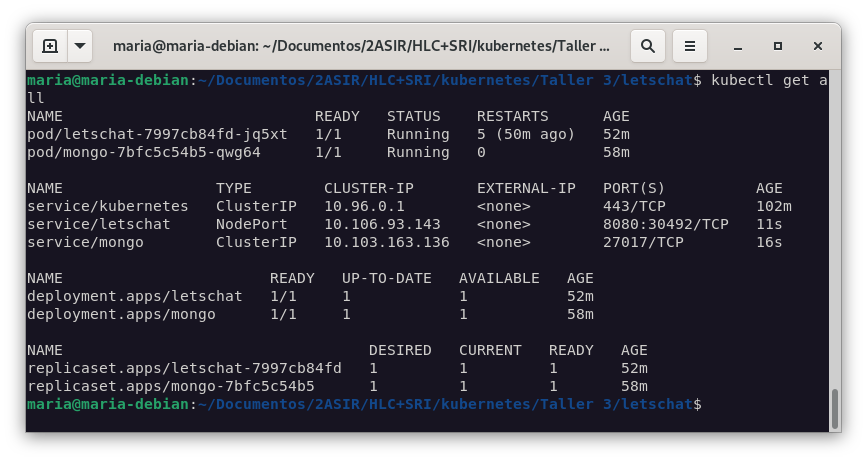
Task: Click the window title in header bar
Action: point(360,46)
